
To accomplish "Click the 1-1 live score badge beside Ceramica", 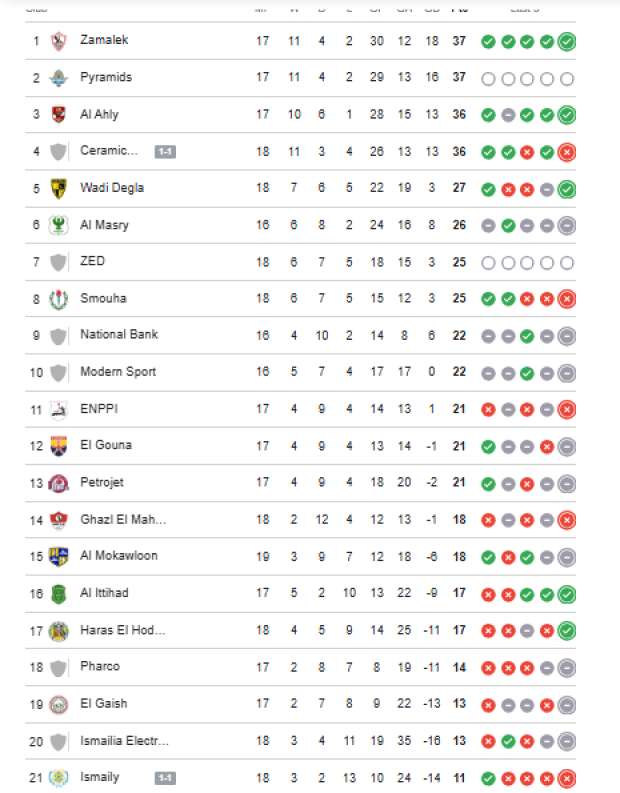I will [165, 152].
